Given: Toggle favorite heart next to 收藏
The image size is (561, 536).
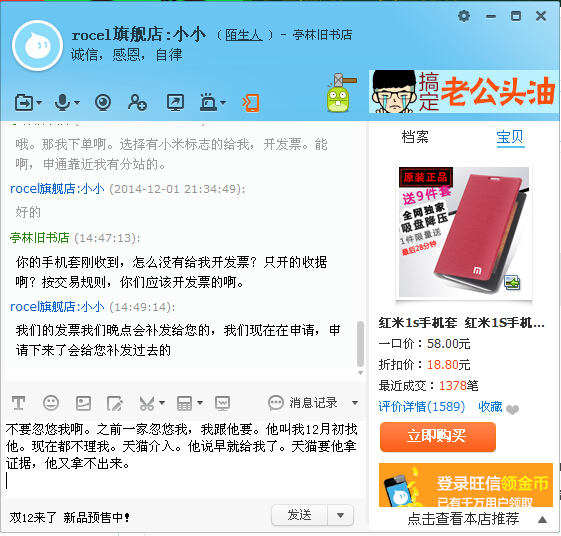Looking at the screenshot, I should click(512, 409).
